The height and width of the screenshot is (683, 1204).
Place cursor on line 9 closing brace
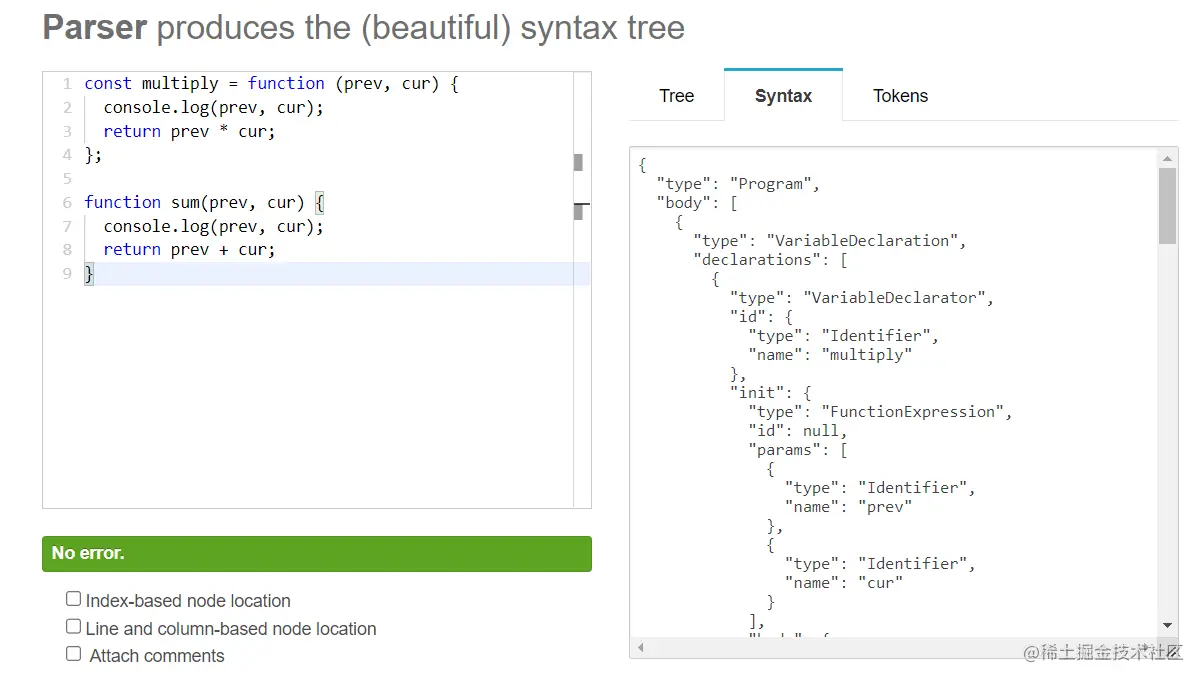click(89, 274)
